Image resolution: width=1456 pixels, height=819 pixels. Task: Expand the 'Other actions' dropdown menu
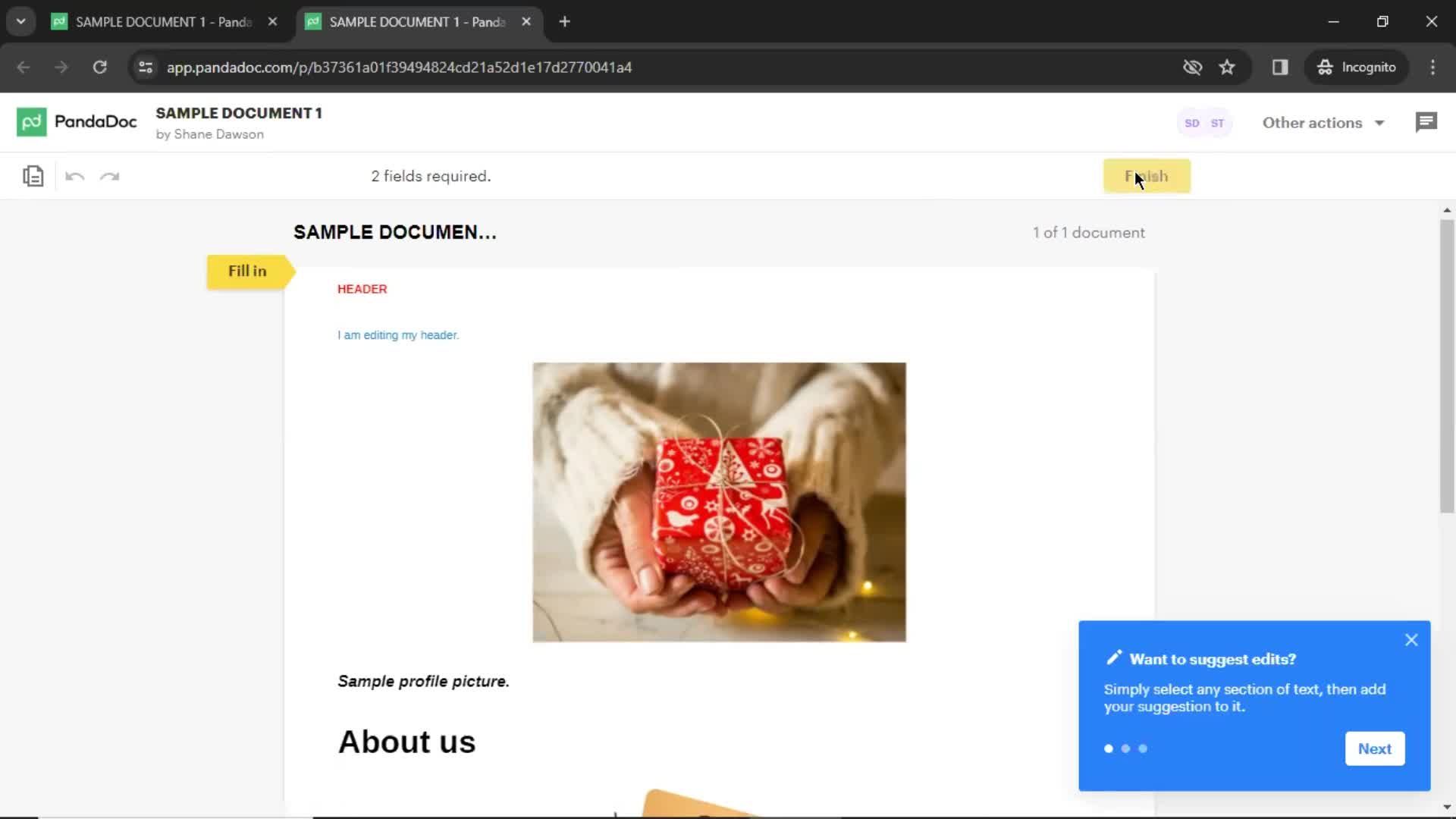[x=1322, y=122]
